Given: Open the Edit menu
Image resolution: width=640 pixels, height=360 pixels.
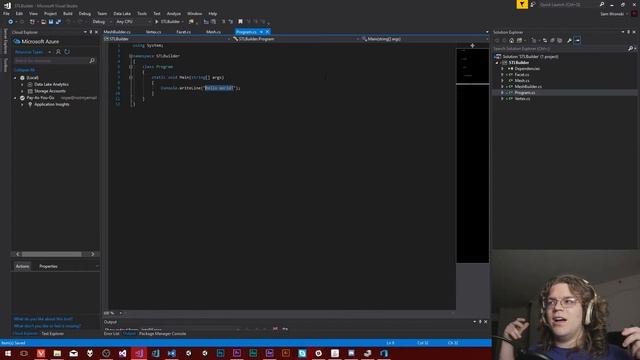Looking at the screenshot, I should pyautogui.click(x=19, y=13).
